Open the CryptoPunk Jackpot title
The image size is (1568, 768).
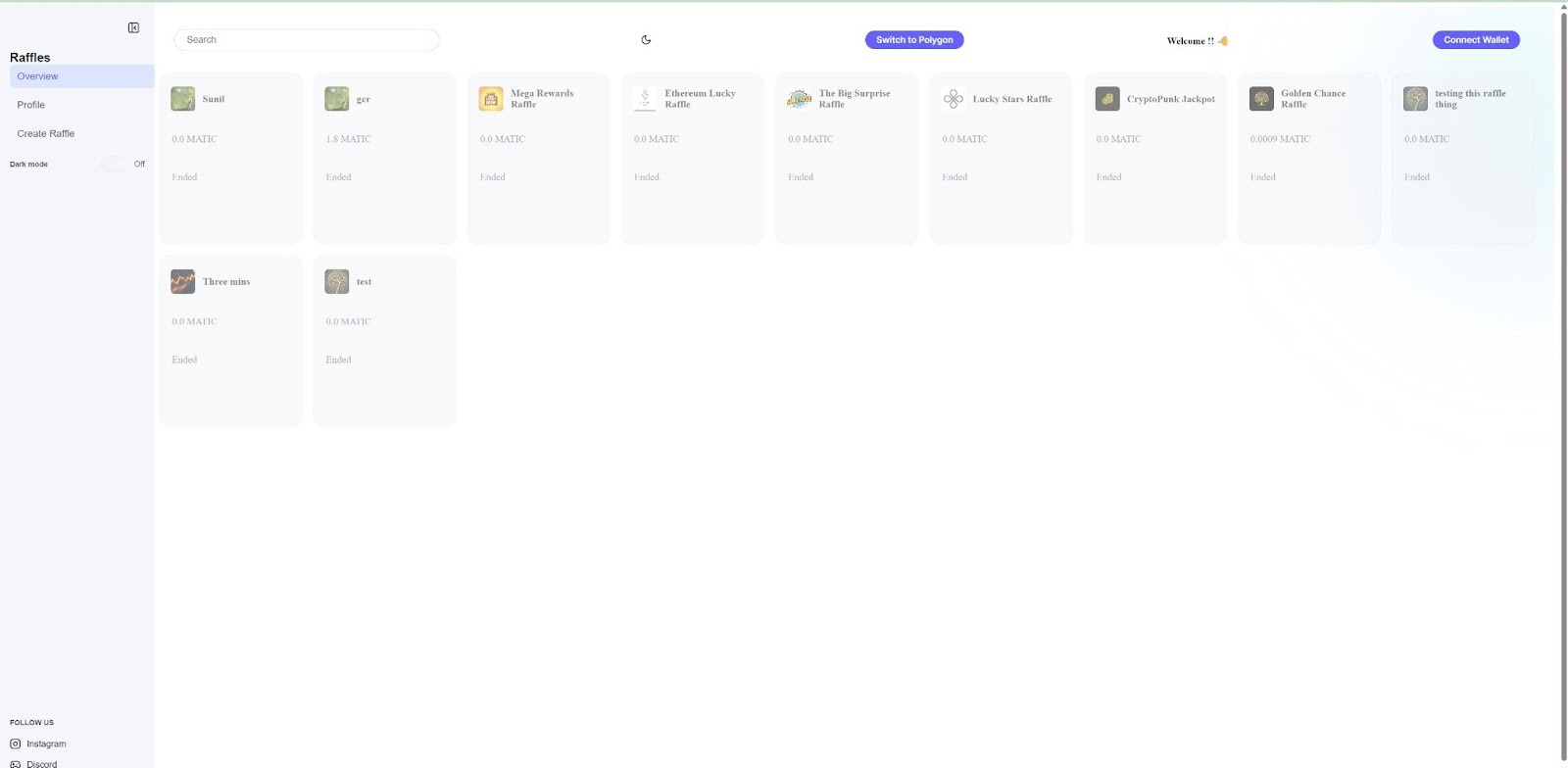click(1171, 99)
